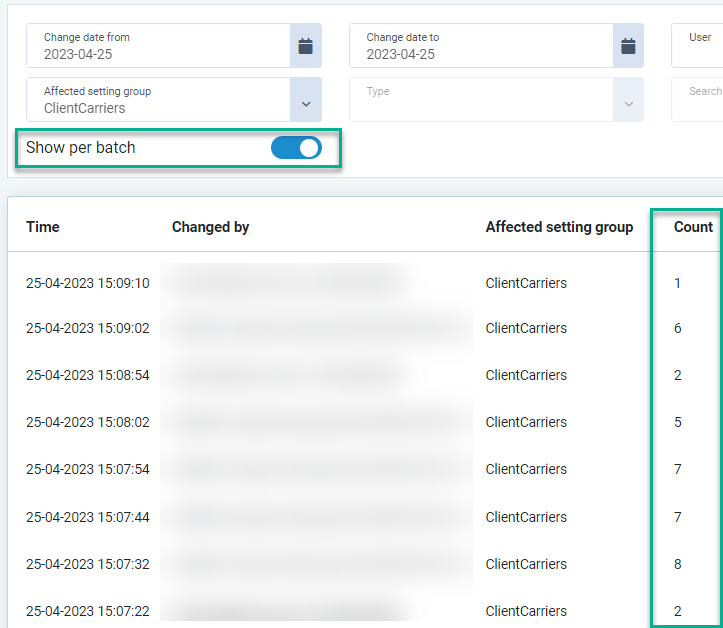This screenshot has width=723, height=628.
Task: Sort by Affected setting group column header
Action: [x=559, y=227]
